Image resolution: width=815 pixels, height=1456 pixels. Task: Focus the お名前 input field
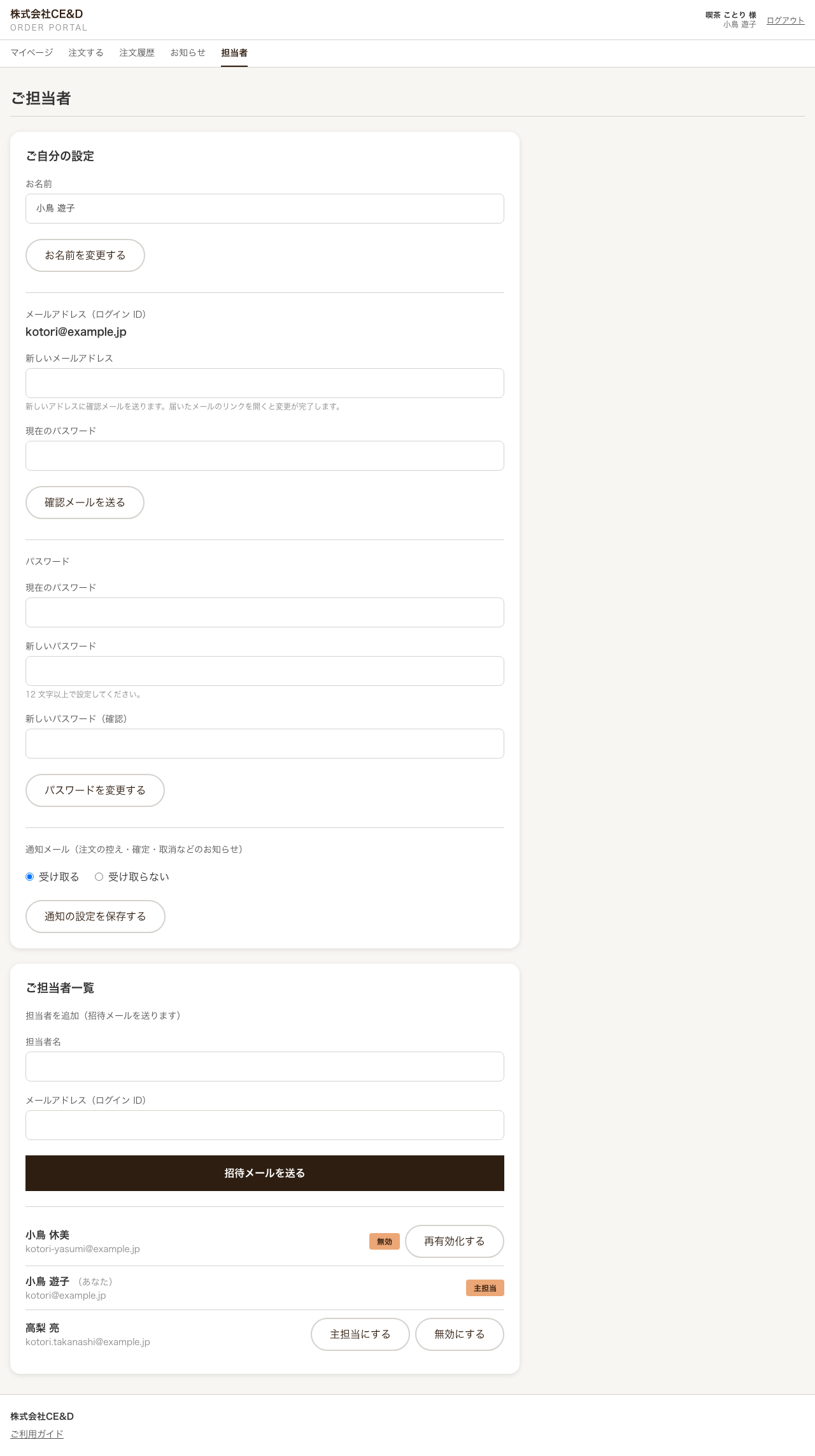[x=265, y=208]
